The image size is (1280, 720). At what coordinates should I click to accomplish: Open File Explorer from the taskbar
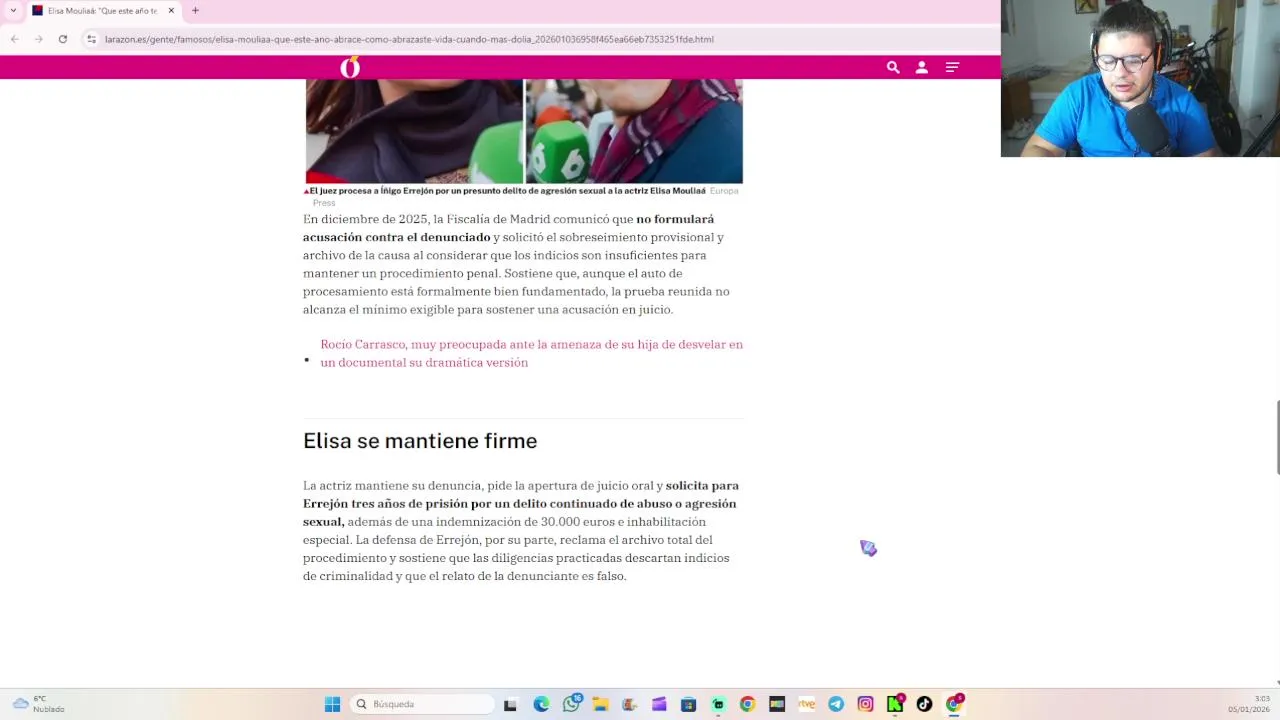point(600,704)
